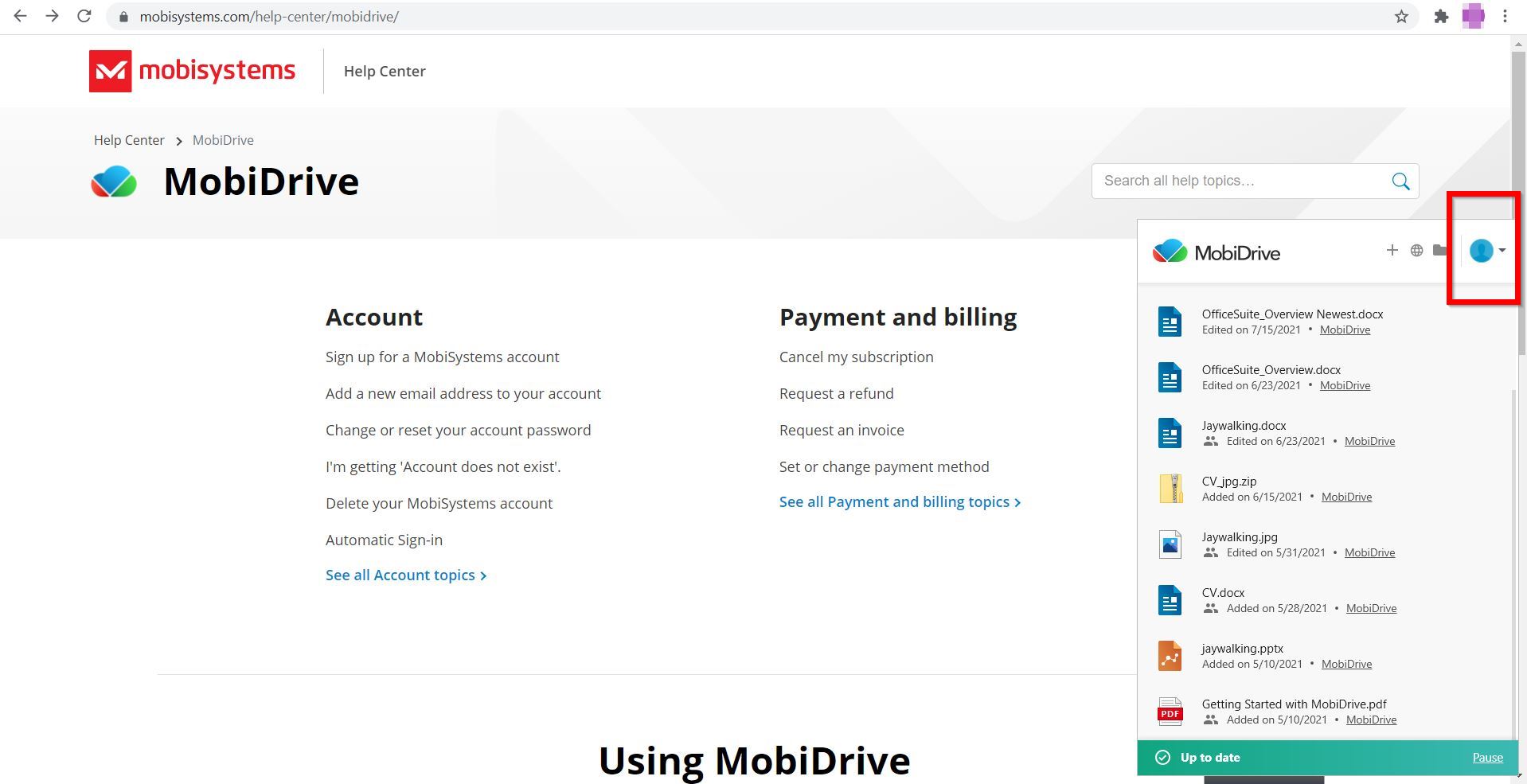Open Cancel my subscription article

(x=856, y=357)
